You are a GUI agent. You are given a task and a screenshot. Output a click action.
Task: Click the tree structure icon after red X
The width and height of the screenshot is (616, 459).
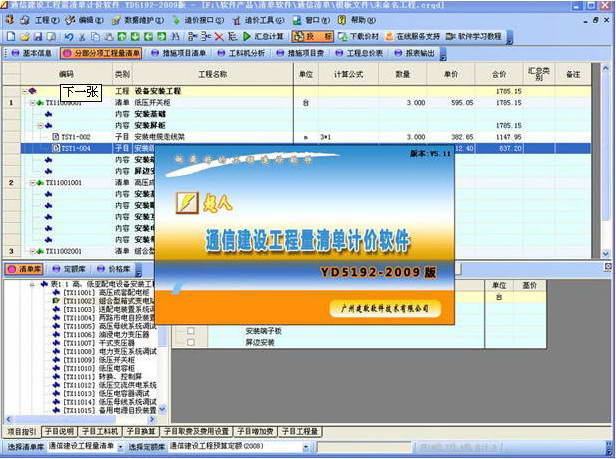(233, 37)
